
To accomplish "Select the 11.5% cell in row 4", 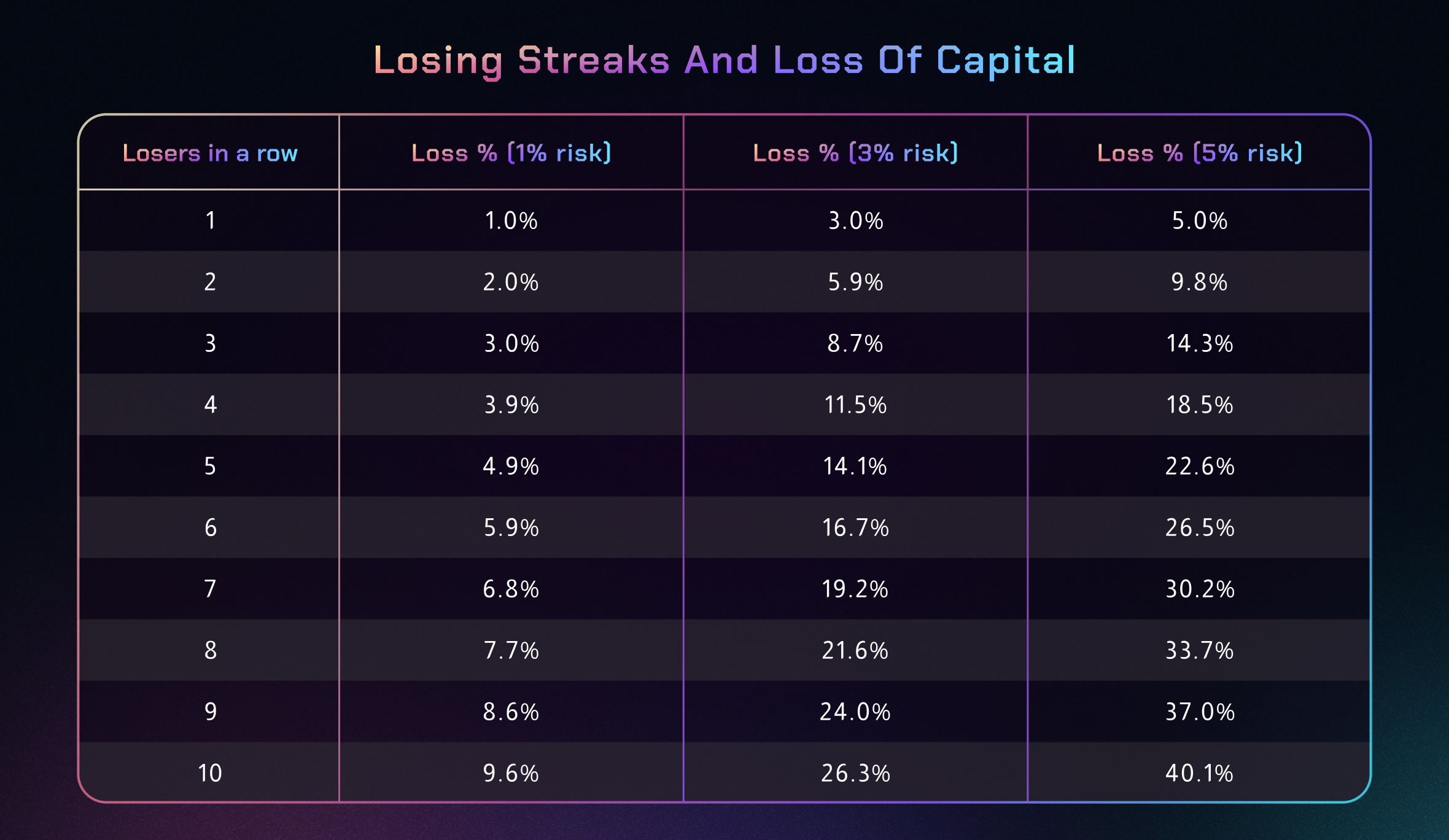I will 855,405.
